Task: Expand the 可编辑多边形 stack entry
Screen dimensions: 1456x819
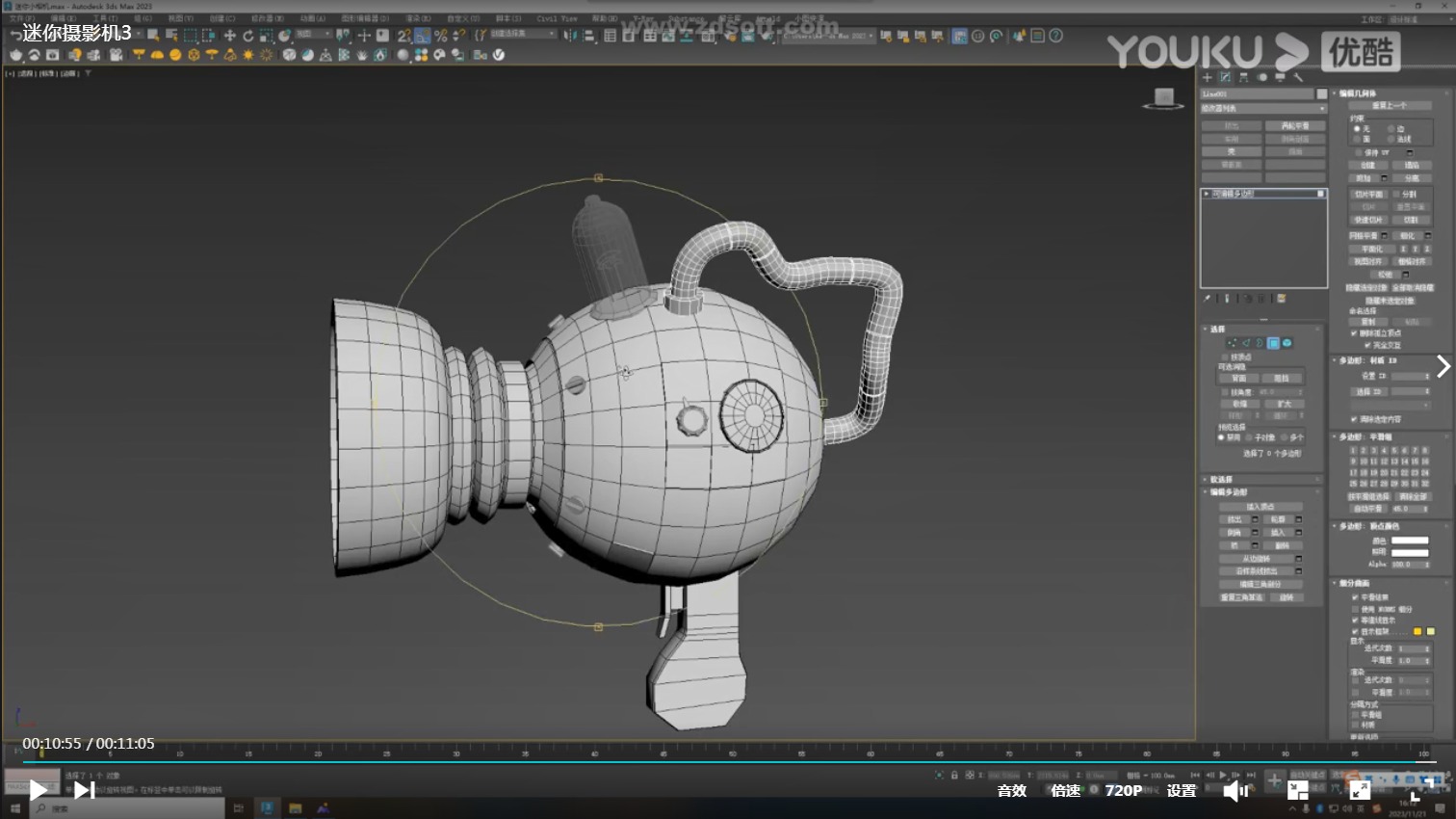Action: click(1207, 194)
